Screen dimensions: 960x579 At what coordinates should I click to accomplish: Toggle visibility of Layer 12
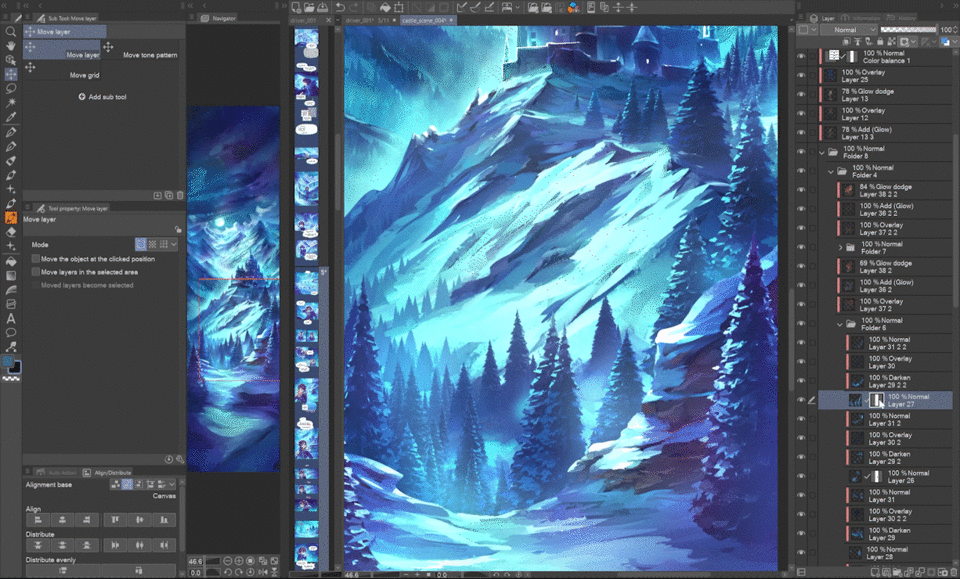(x=801, y=113)
